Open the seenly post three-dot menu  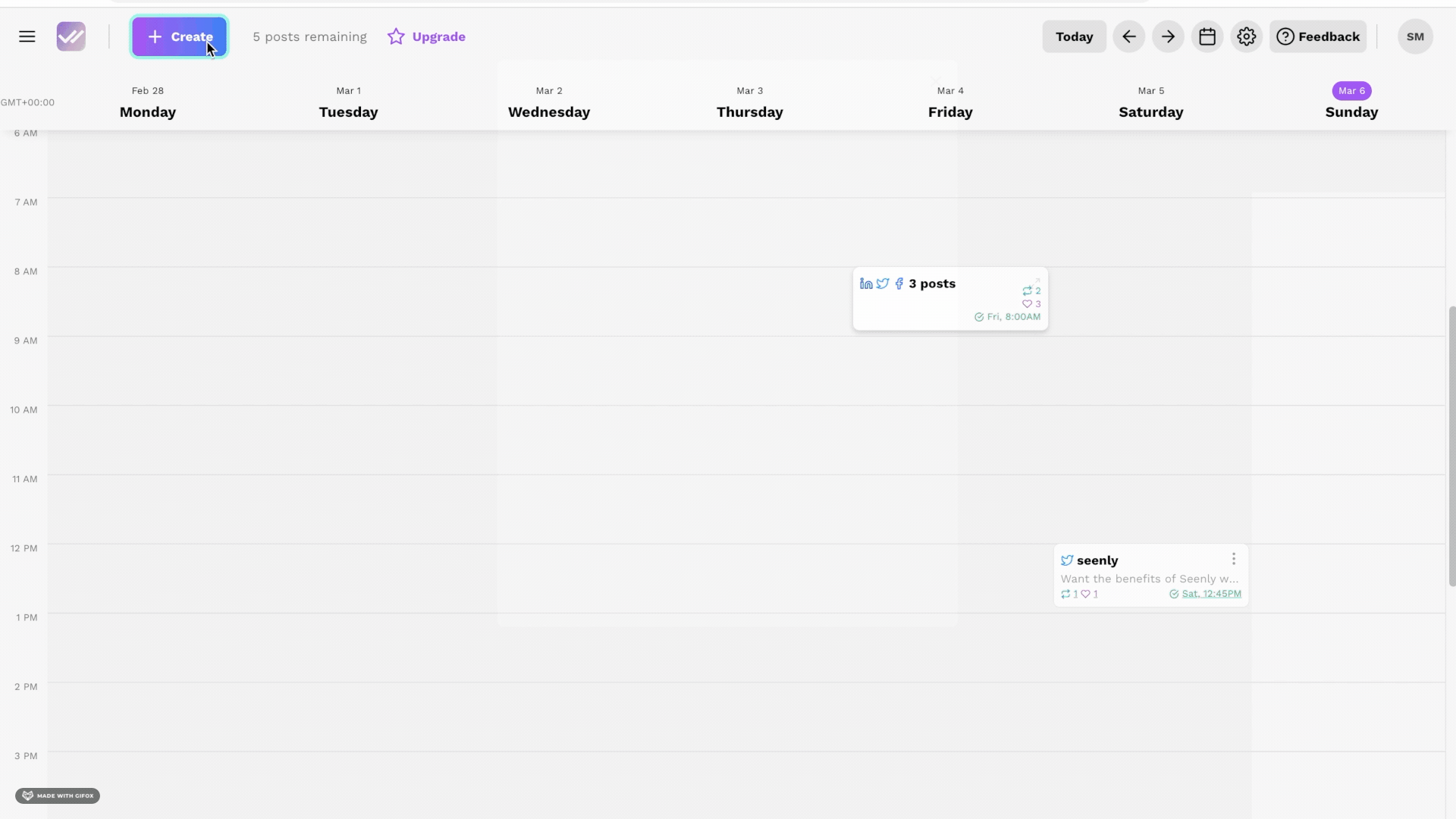click(1234, 559)
